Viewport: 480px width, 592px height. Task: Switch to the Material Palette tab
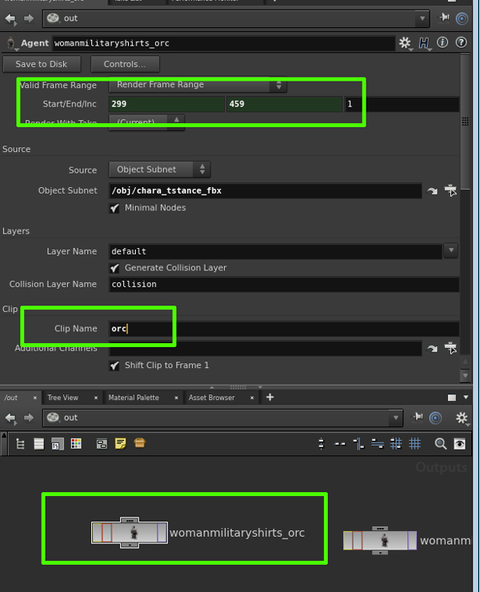(x=134, y=398)
